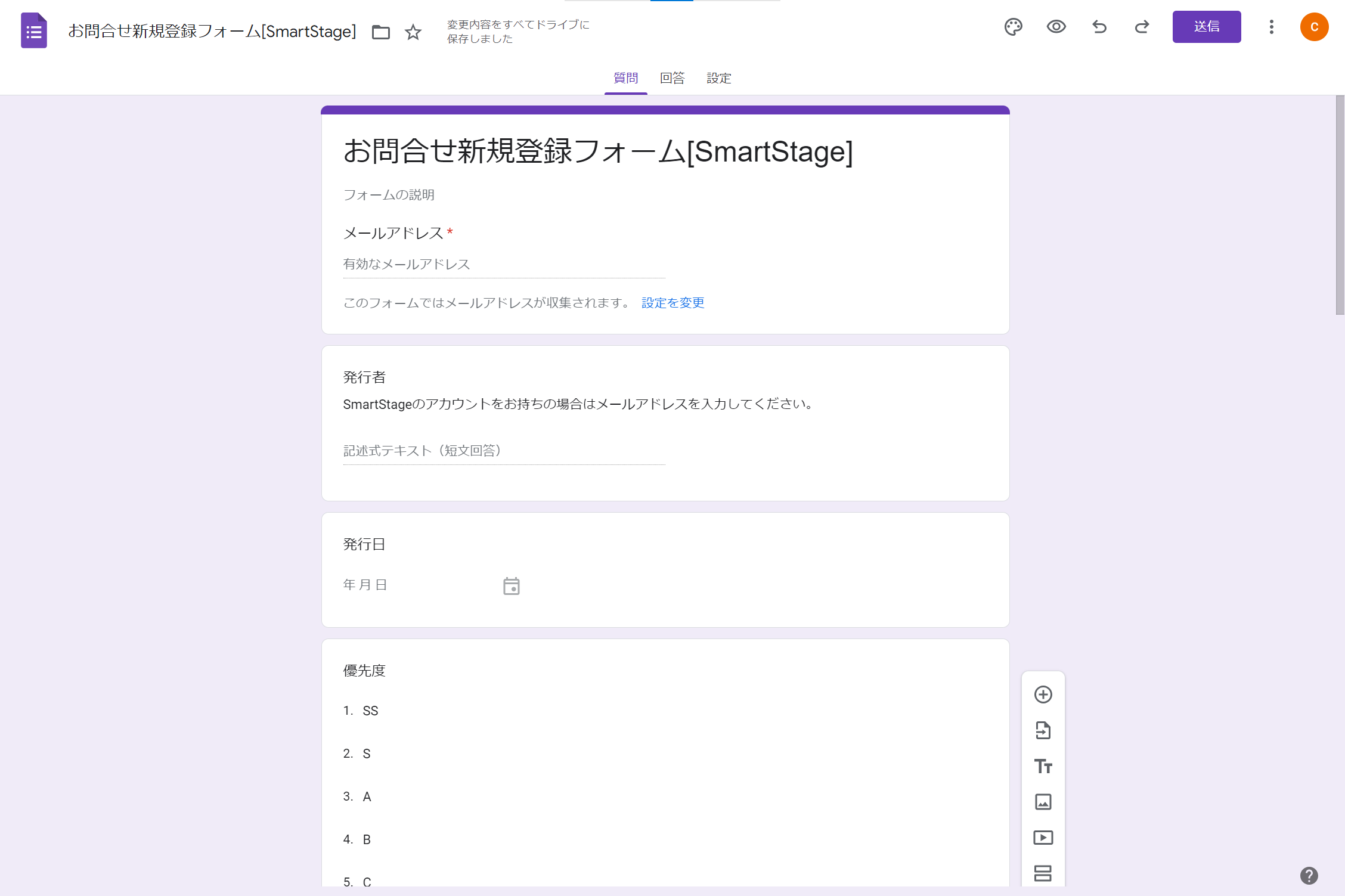Screen dimensions: 1345x896
Task: Switch to the 設定 tab
Action: pos(718,78)
